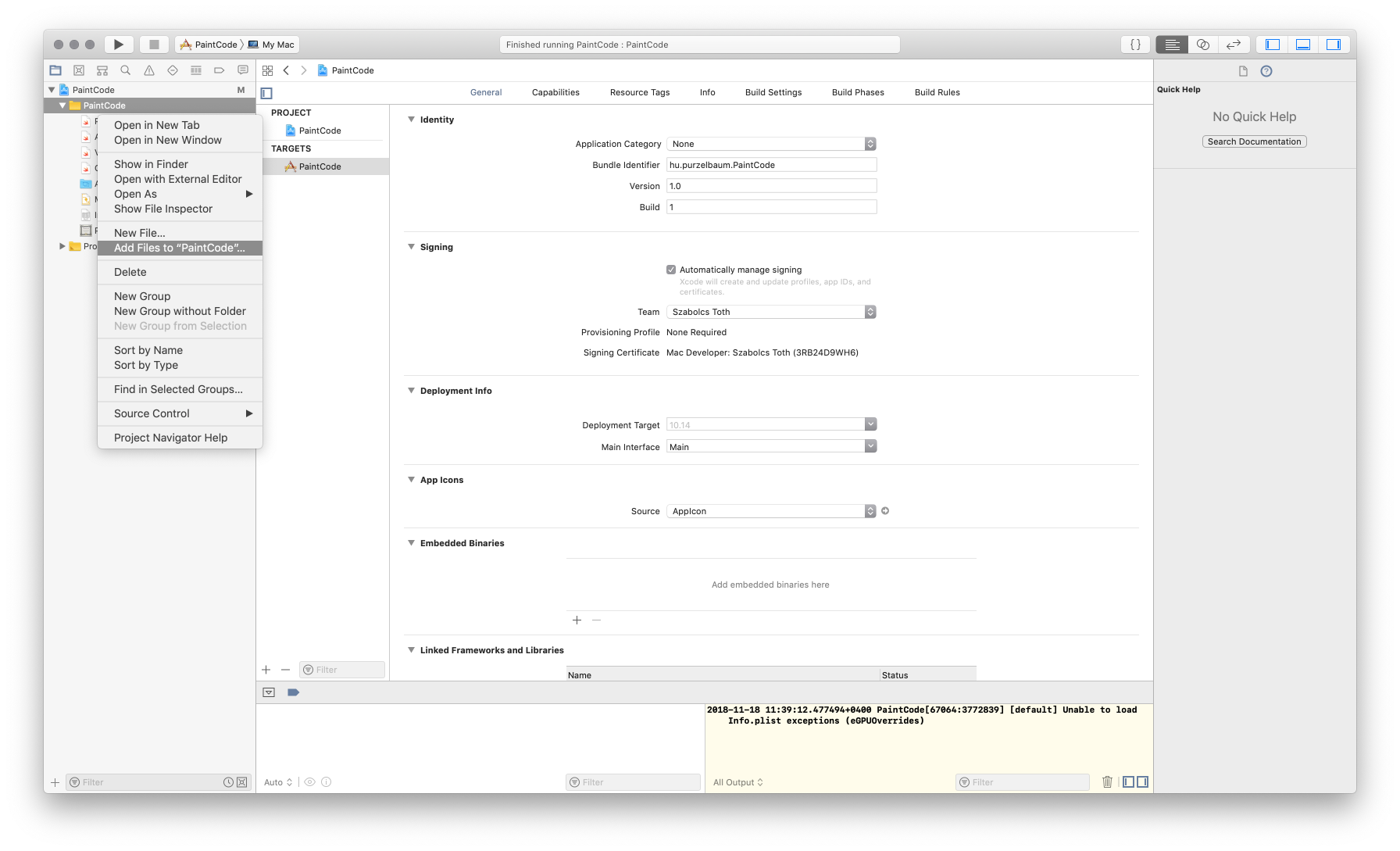Click the related items grid icon
1400x851 pixels.
[267, 70]
